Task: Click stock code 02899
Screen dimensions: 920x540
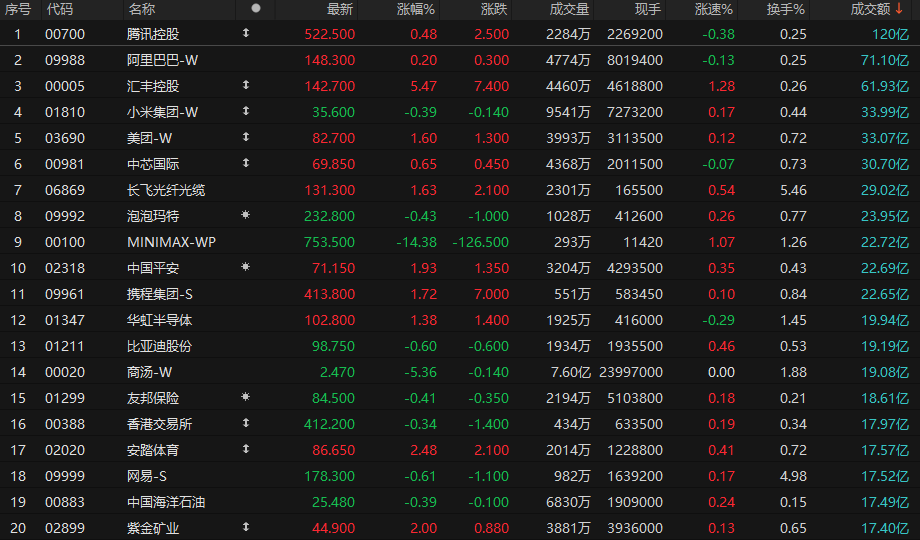Action: coord(65,528)
